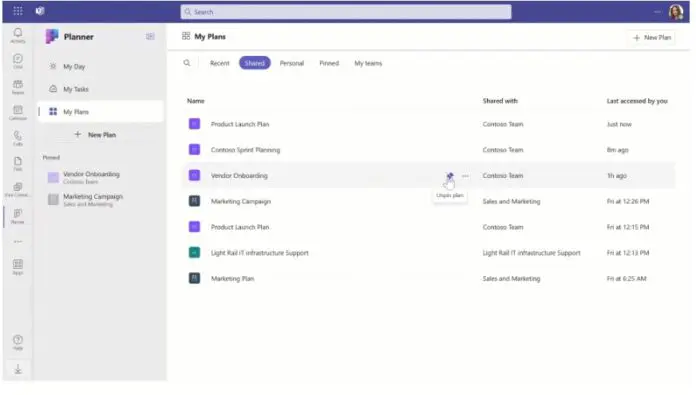Click the 'Just now' access time

(619, 124)
